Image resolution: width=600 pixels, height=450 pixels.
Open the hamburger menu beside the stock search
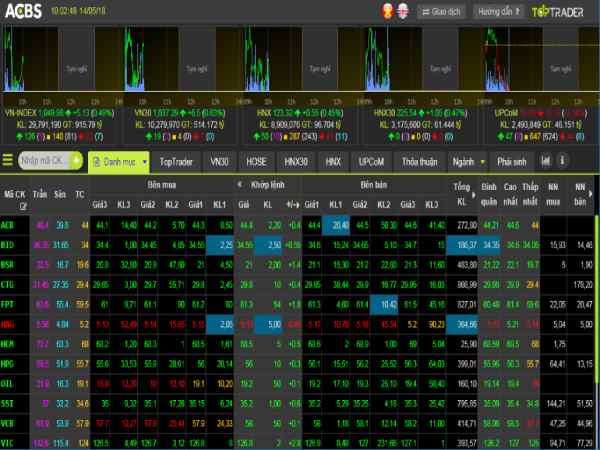(x=8, y=160)
